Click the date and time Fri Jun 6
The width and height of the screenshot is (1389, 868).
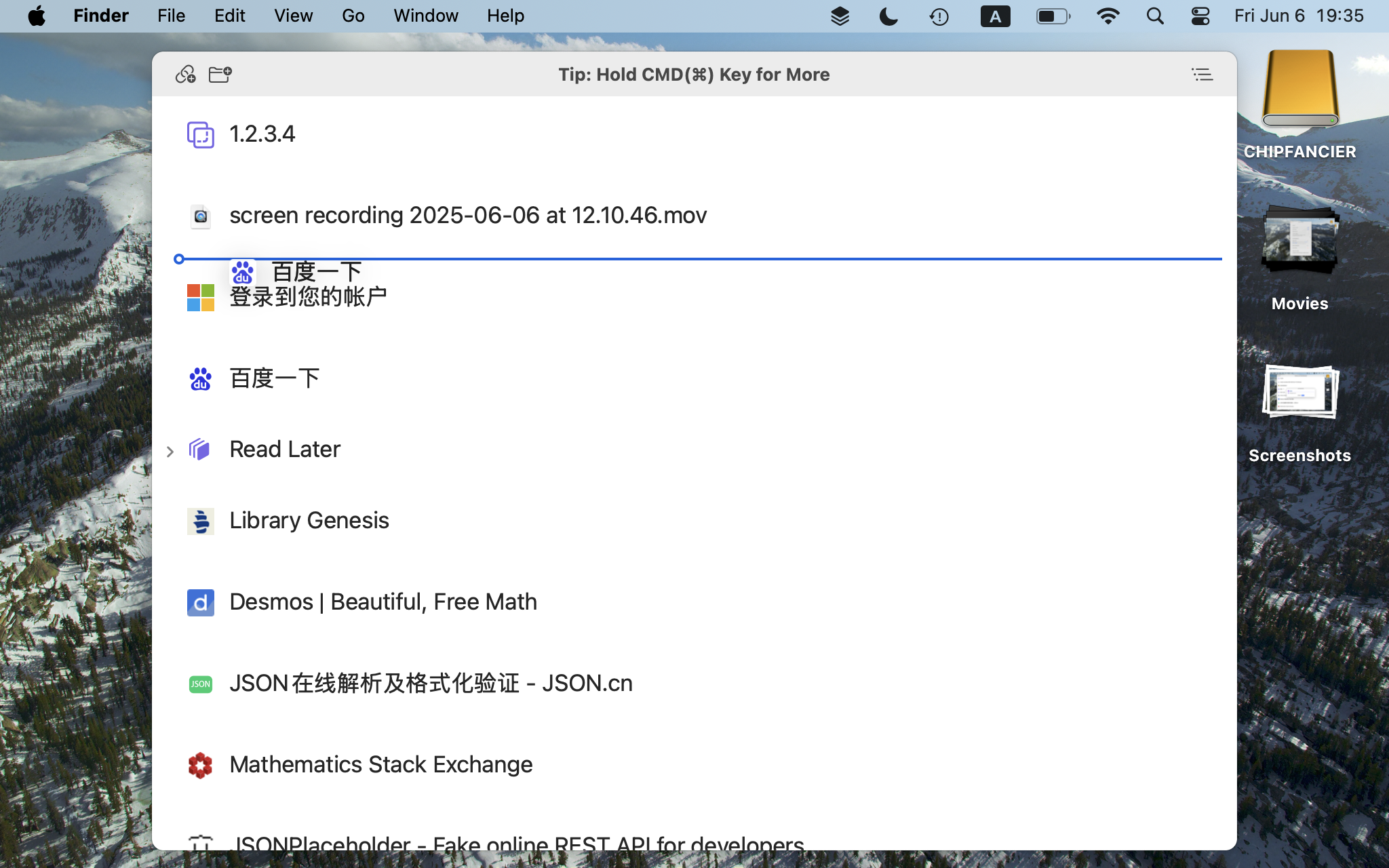tap(1299, 16)
